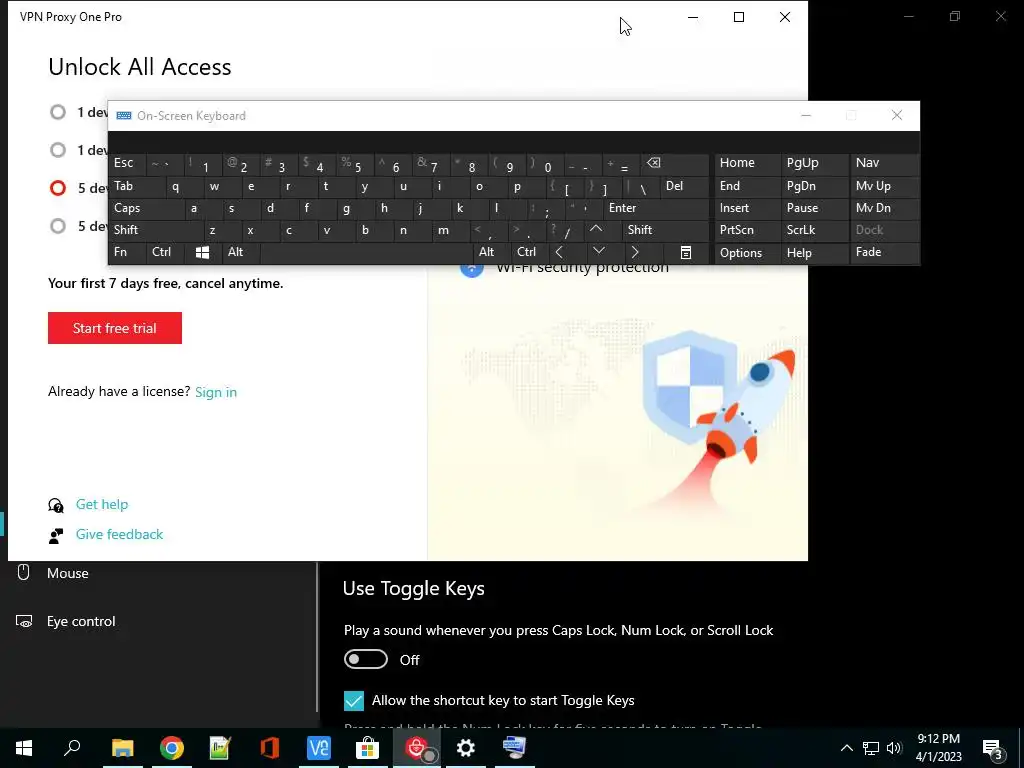
Task: Uncheck Allow the shortcut key to start Toggle Keys
Action: pyautogui.click(x=353, y=701)
